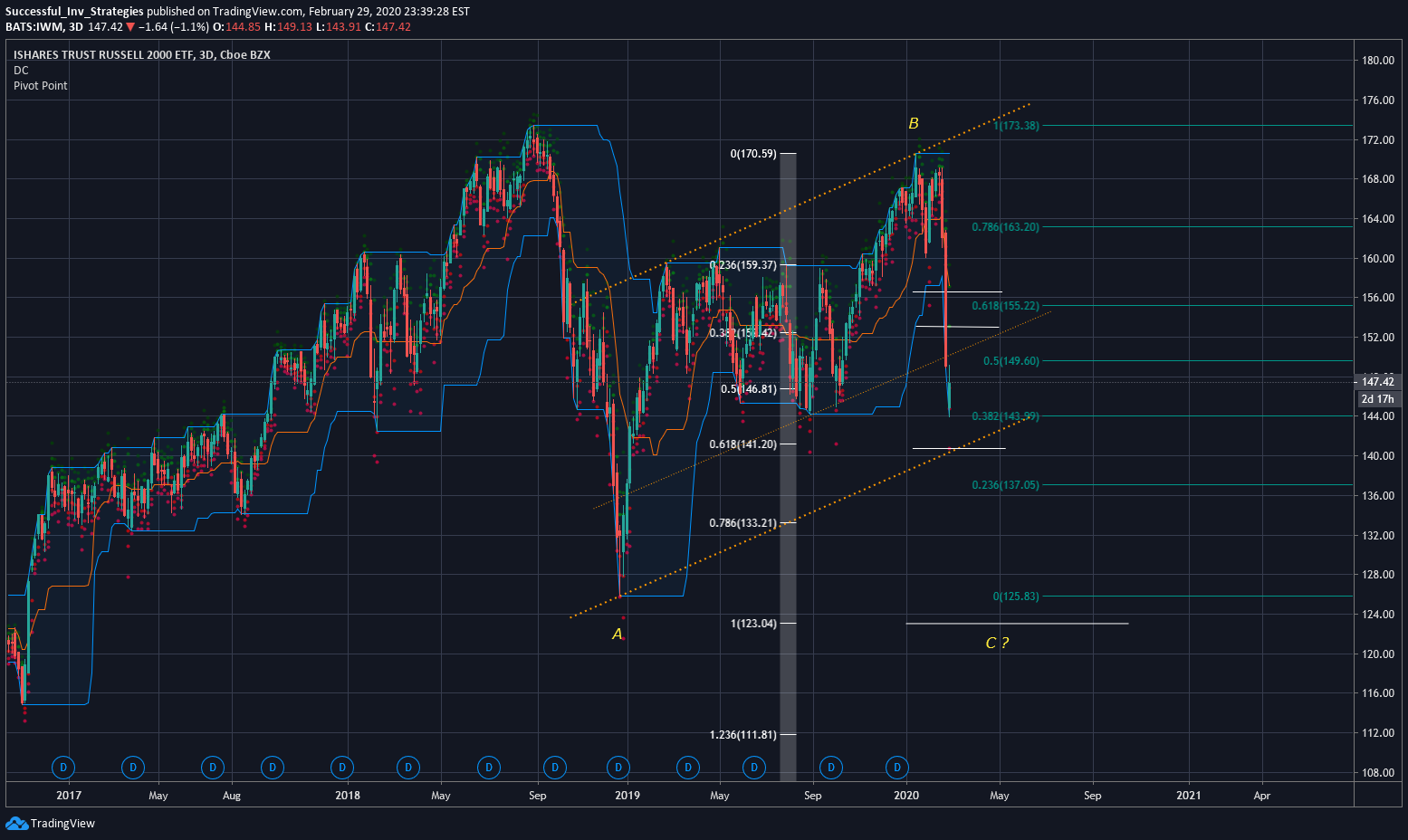The height and width of the screenshot is (840, 1408).
Task: Click the white Fib label 1(123.04)
Action: [753, 624]
